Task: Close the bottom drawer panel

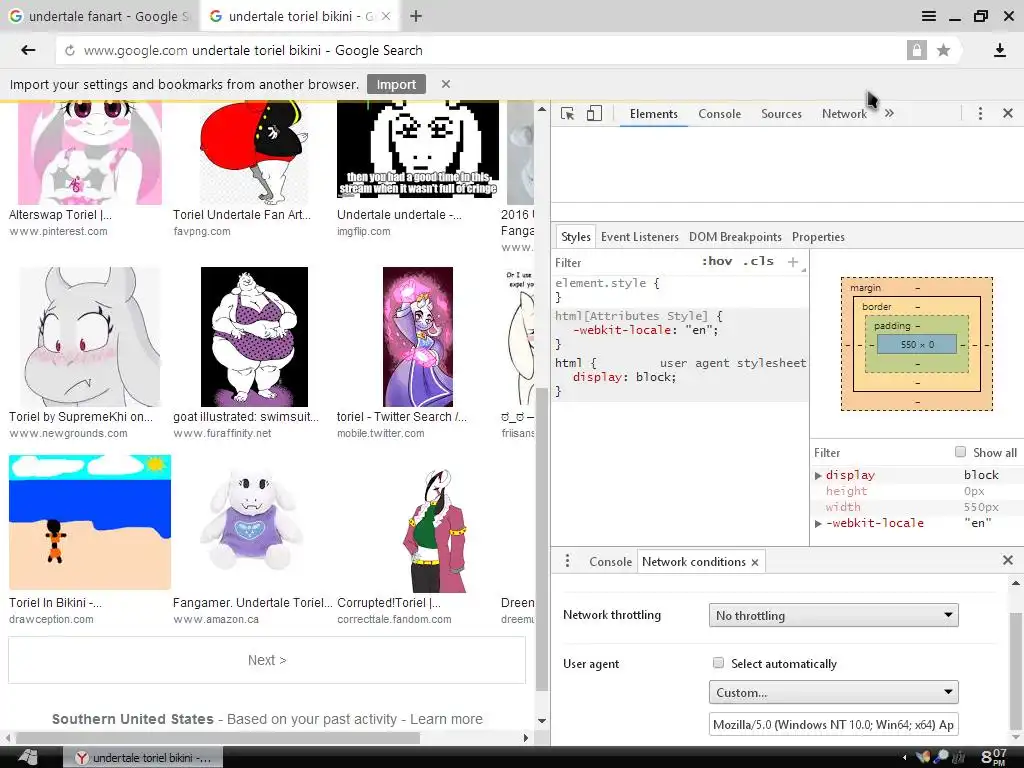Action: click(1008, 560)
